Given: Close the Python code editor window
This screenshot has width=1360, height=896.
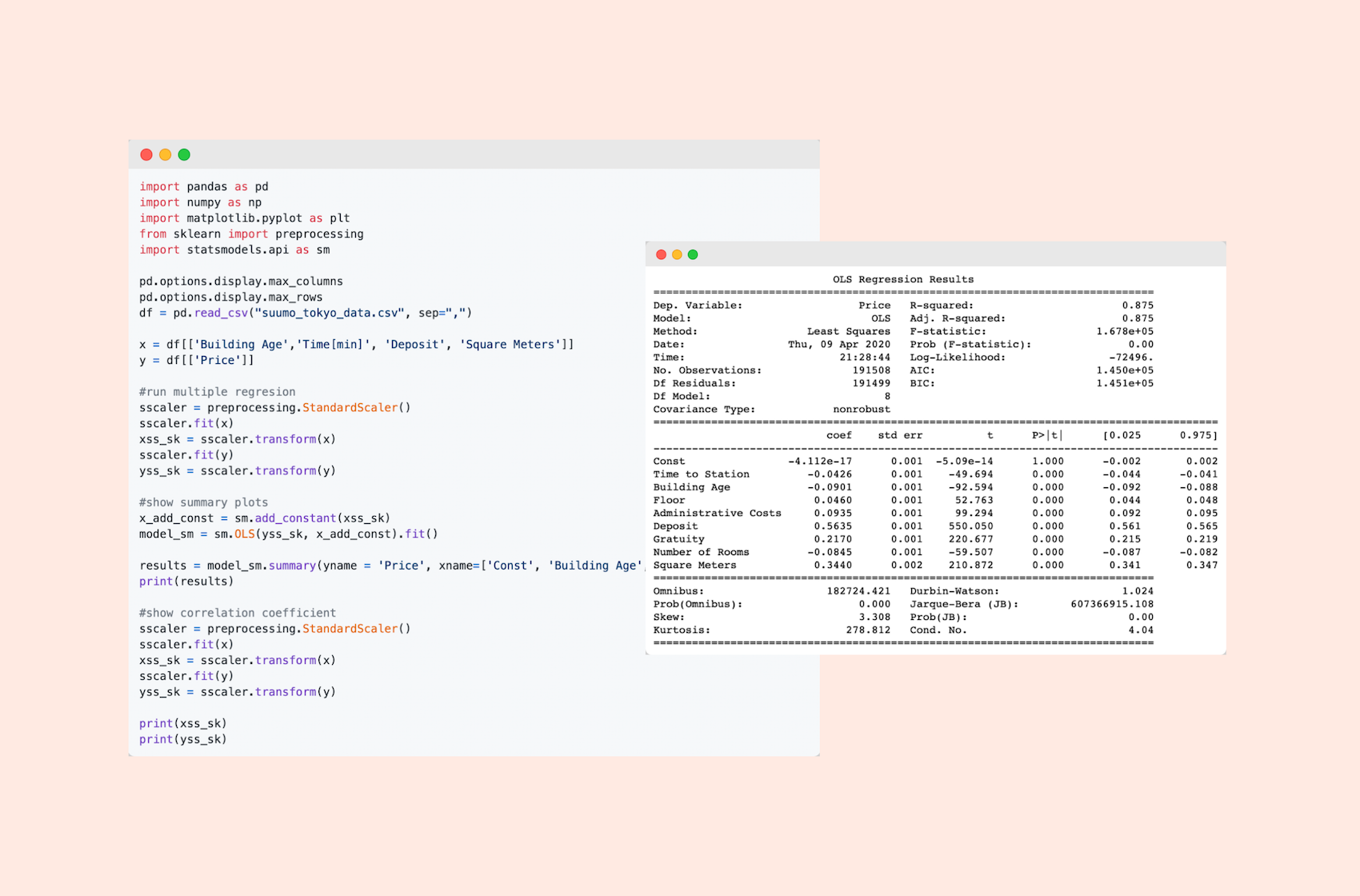Looking at the screenshot, I should (146, 154).
